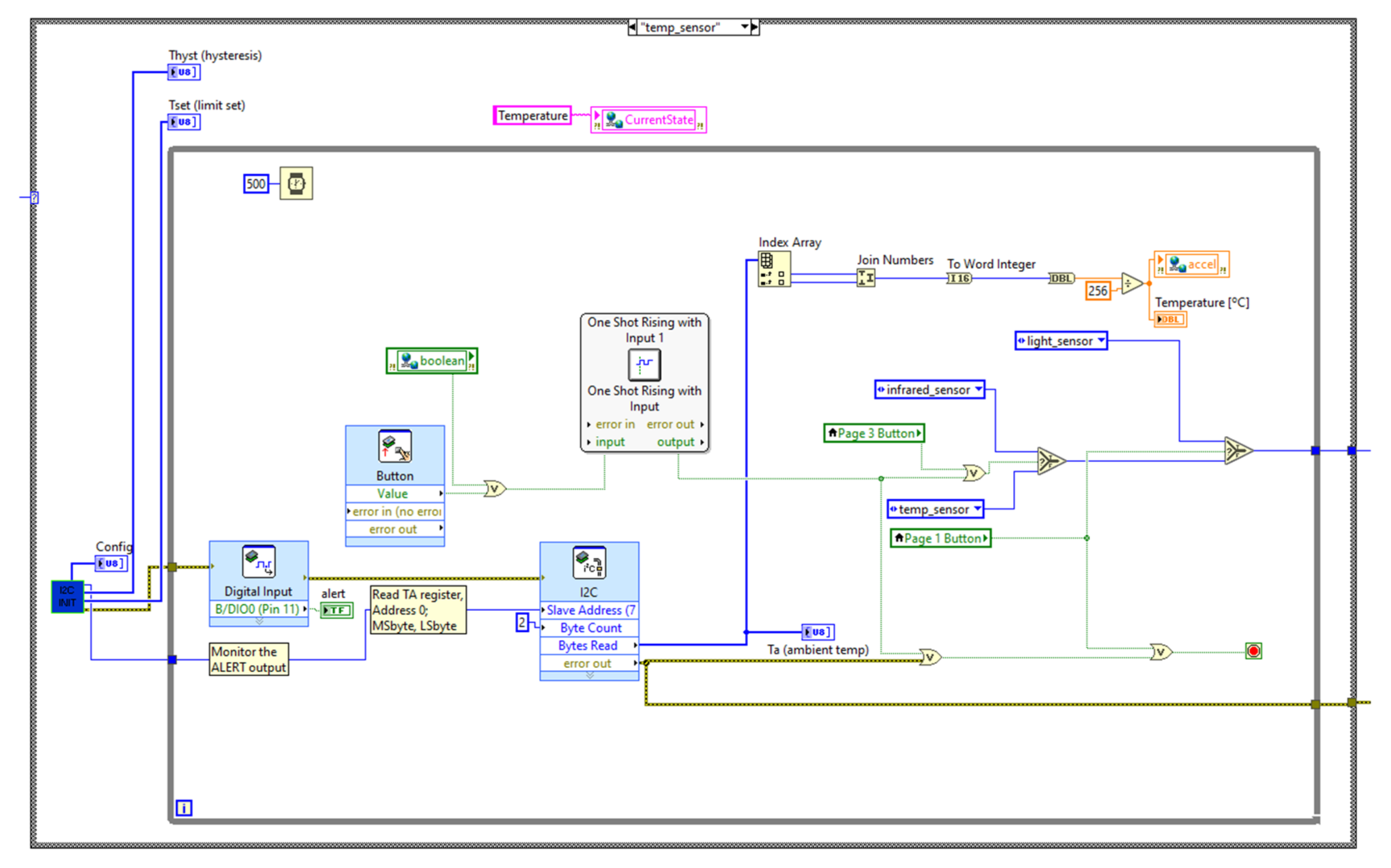Click the Button Express VI icon
Image resolution: width=1391 pixels, height=868 pixels.
(x=395, y=446)
